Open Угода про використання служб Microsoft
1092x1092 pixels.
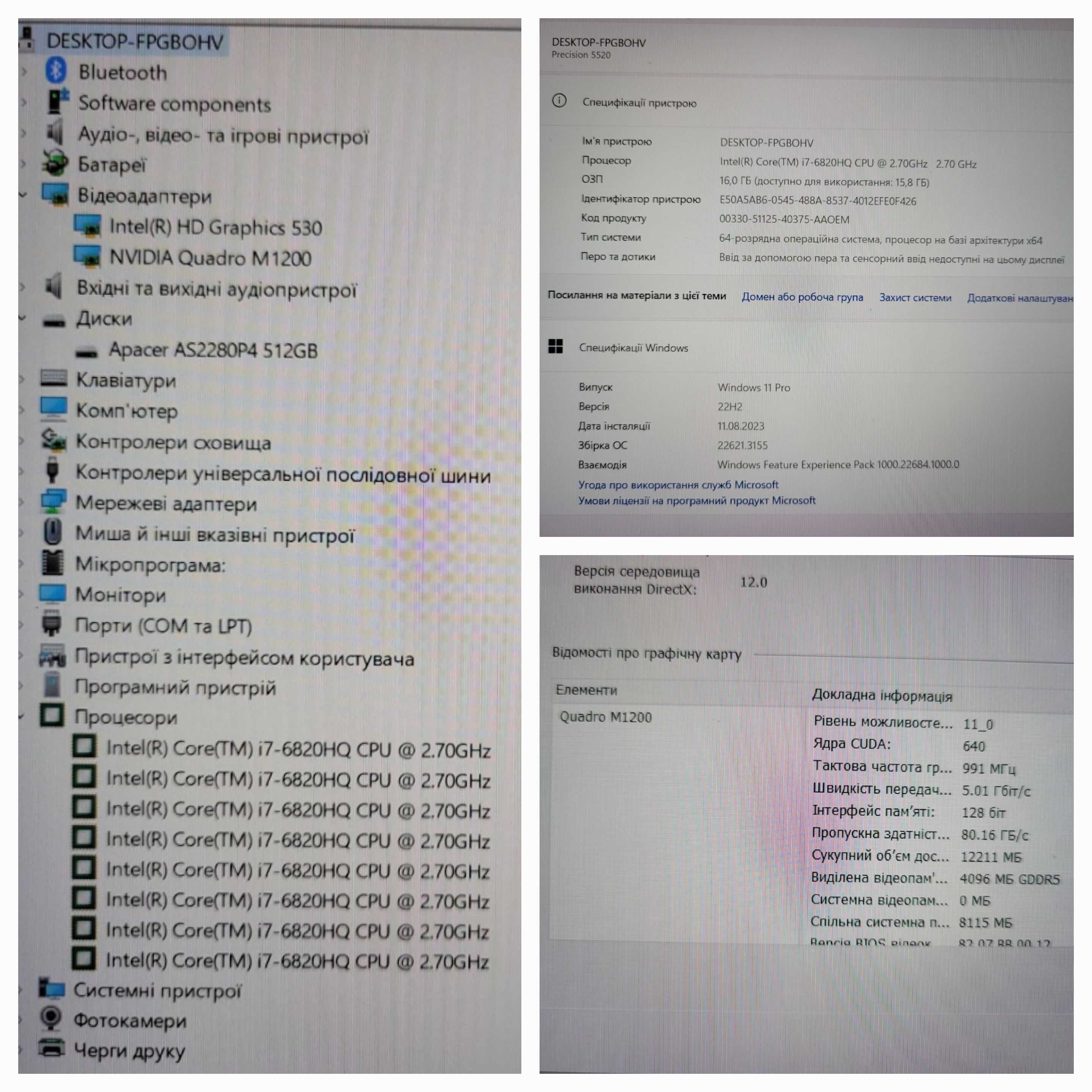click(x=678, y=485)
